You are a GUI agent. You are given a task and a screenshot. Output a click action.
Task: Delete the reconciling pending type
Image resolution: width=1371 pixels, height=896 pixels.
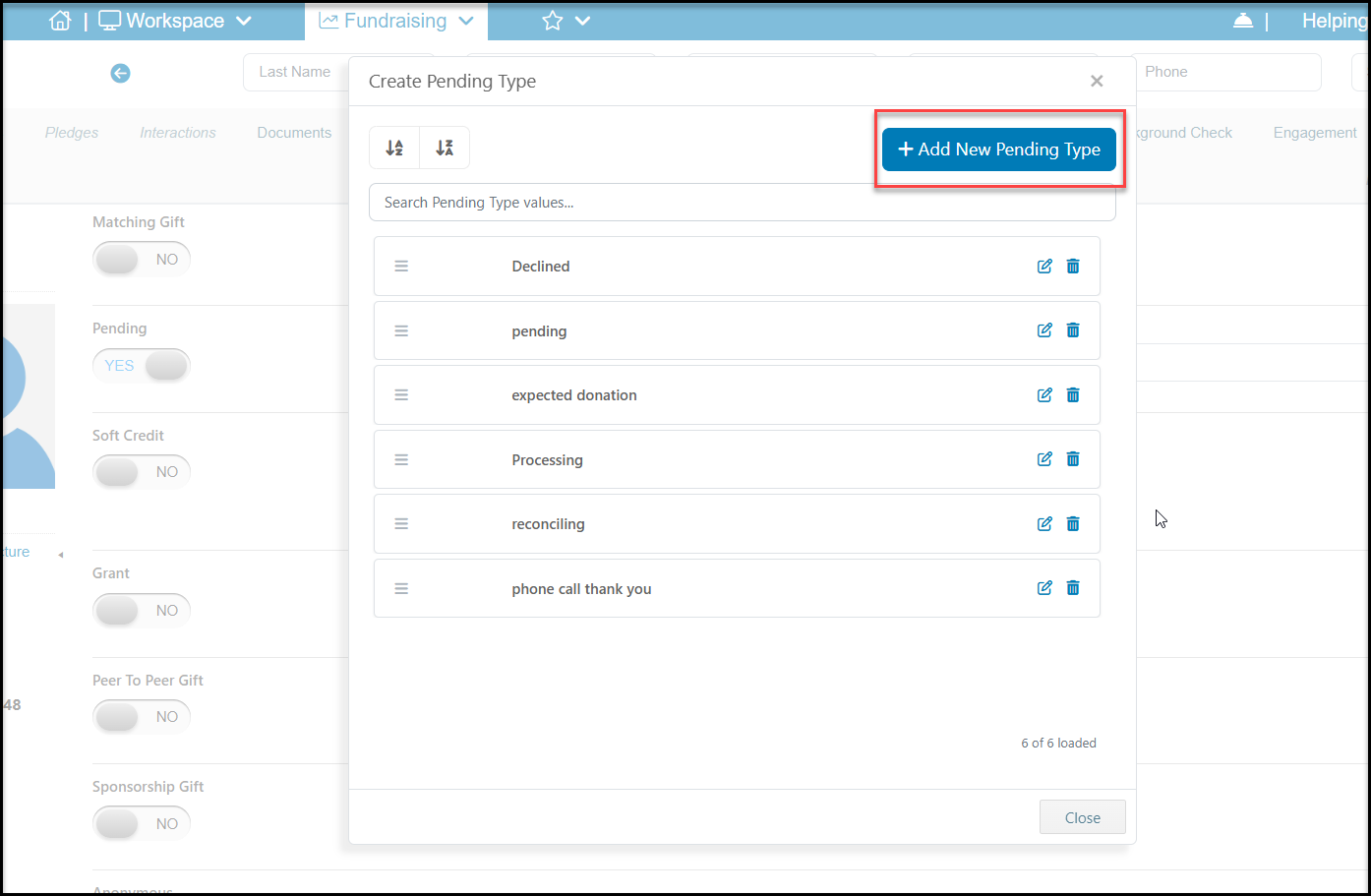(1073, 524)
